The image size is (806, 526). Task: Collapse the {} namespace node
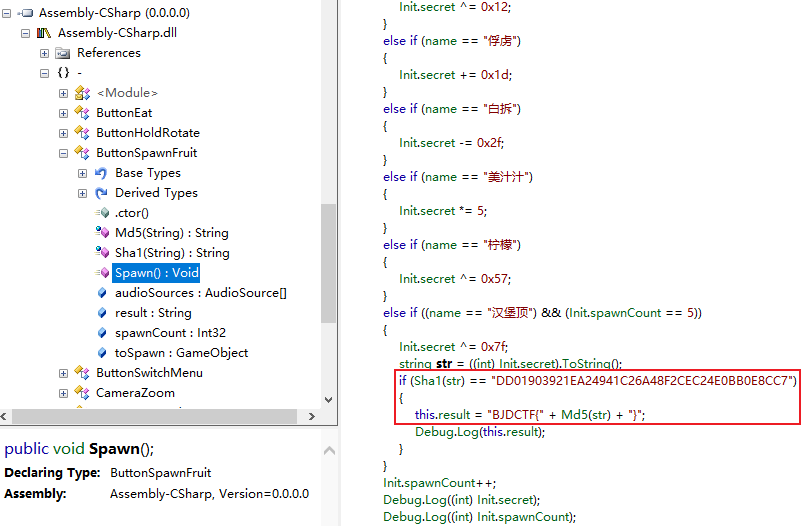[44, 74]
